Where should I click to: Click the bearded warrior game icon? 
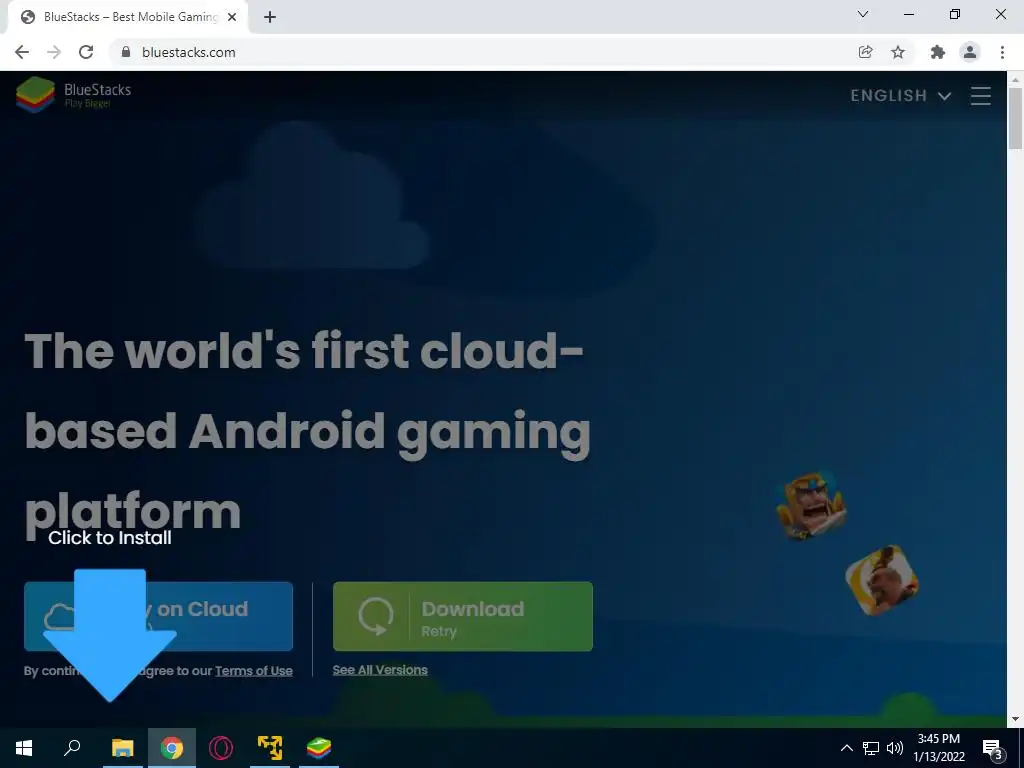click(x=812, y=505)
